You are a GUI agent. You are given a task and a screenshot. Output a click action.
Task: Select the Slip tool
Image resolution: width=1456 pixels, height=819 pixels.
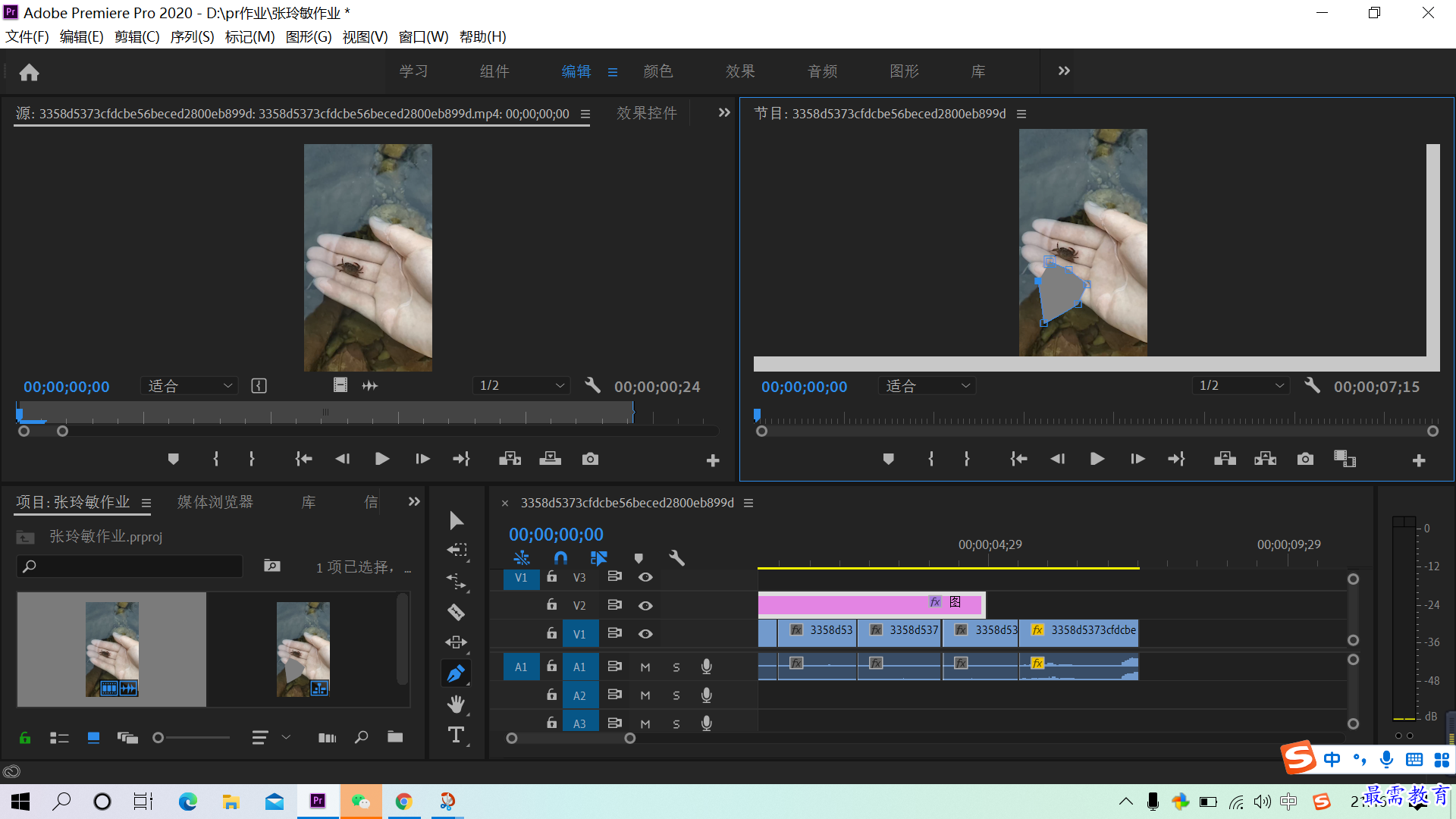(x=456, y=642)
